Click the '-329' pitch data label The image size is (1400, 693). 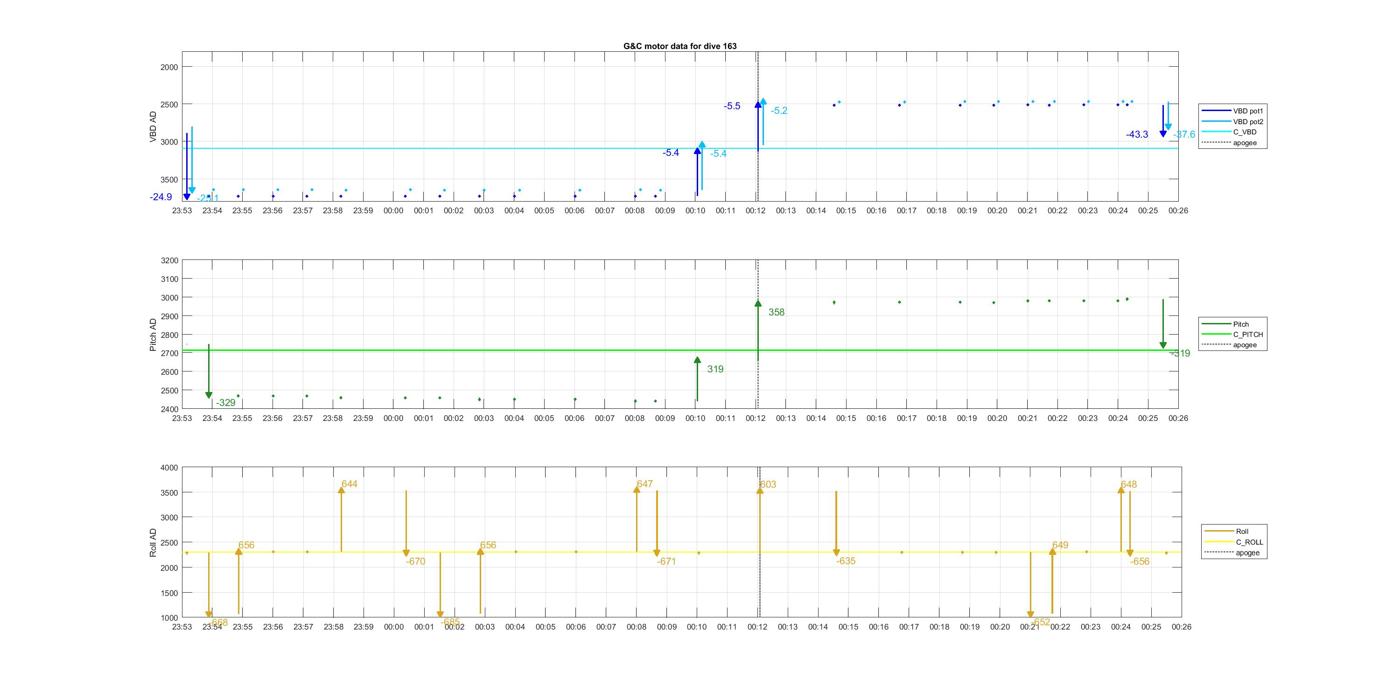pyautogui.click(x=226, y=403)
